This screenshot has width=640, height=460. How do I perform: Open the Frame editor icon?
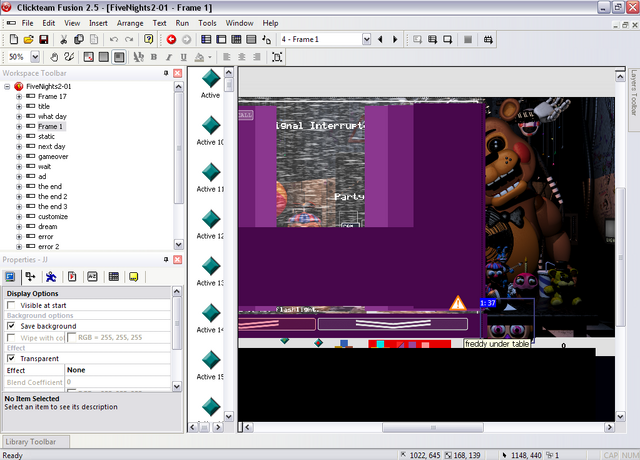tap(221, 39)
